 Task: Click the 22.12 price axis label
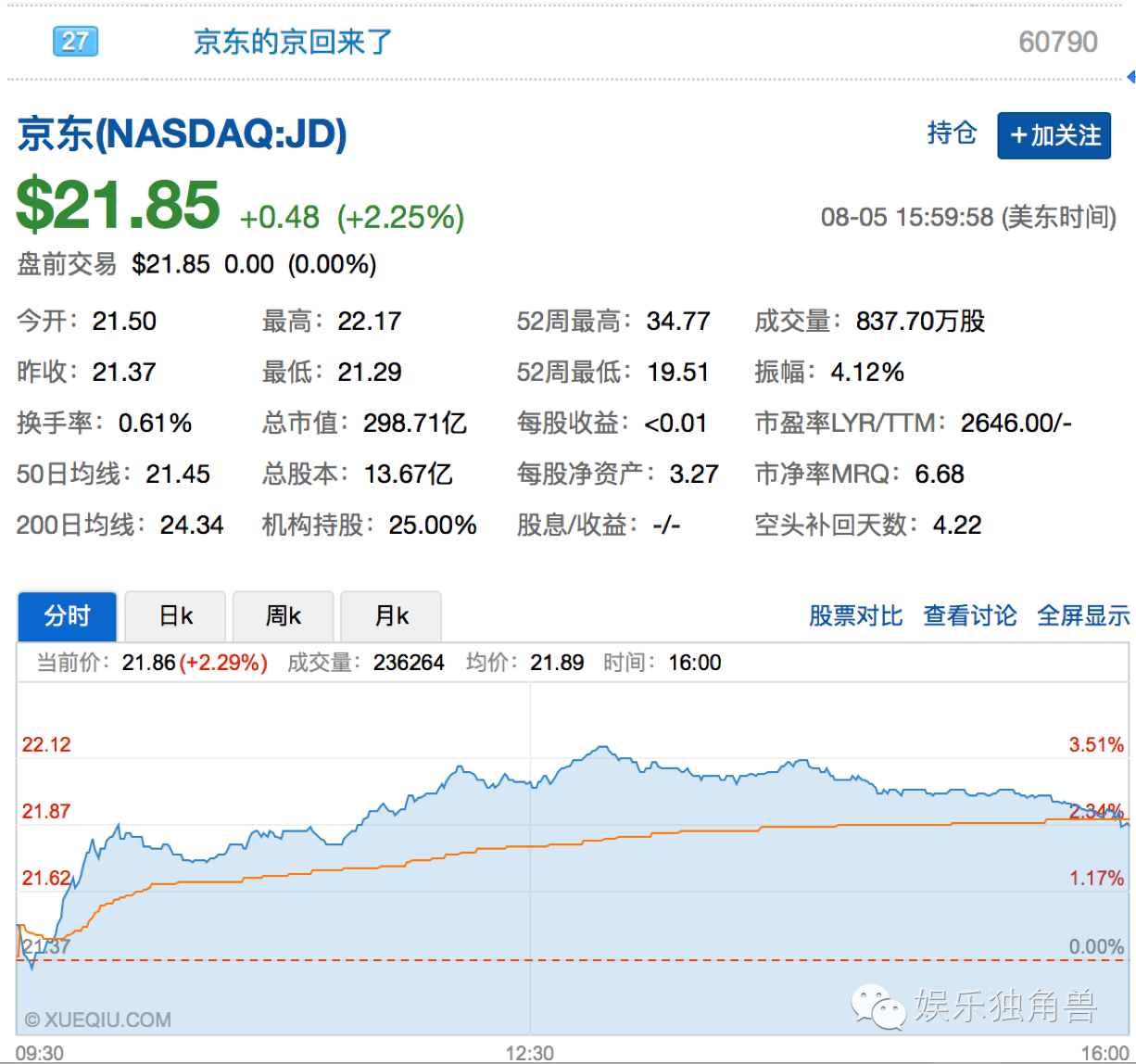click(x=46, y=745)
